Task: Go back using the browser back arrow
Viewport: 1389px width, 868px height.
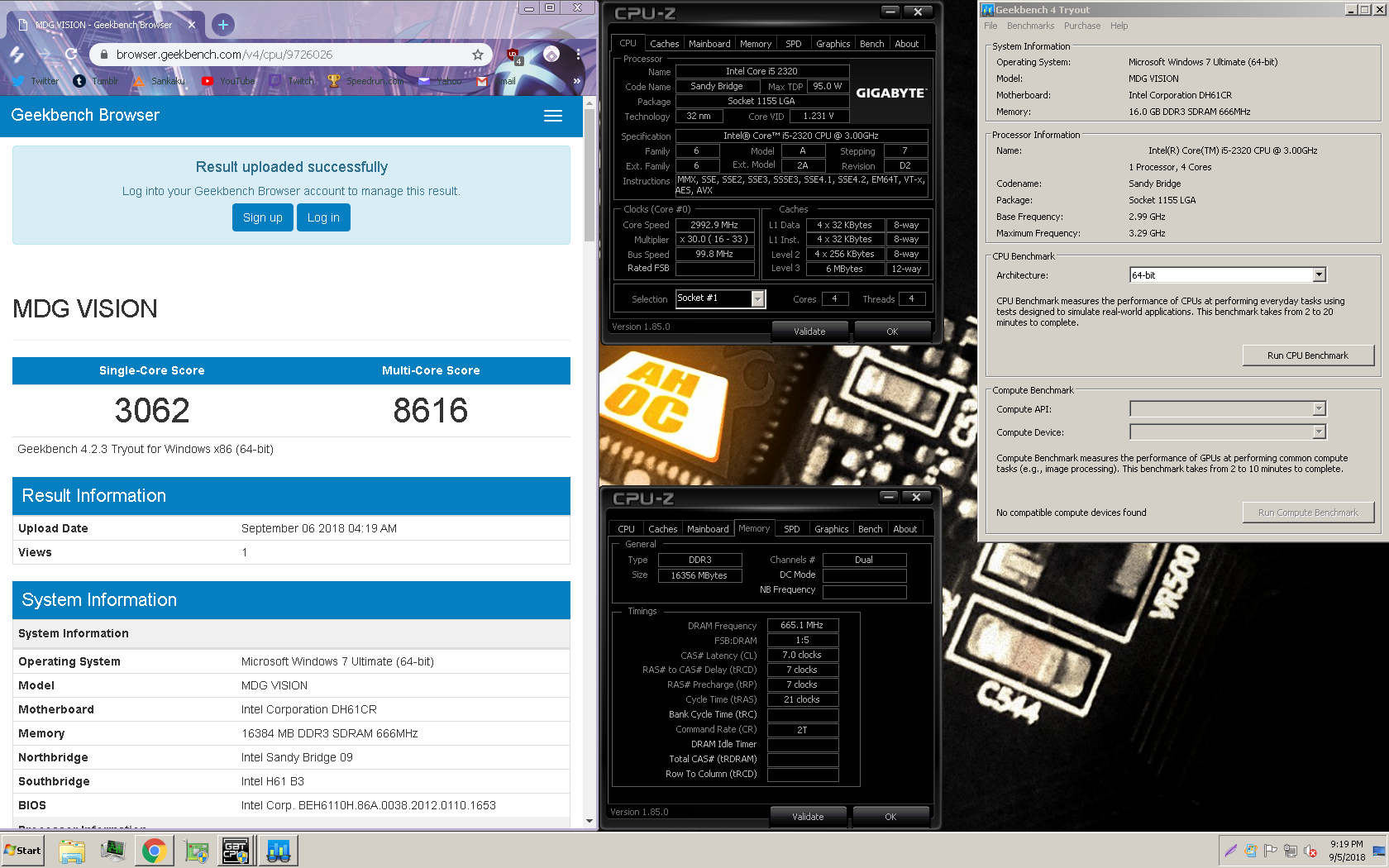Action: click(17, 54)
